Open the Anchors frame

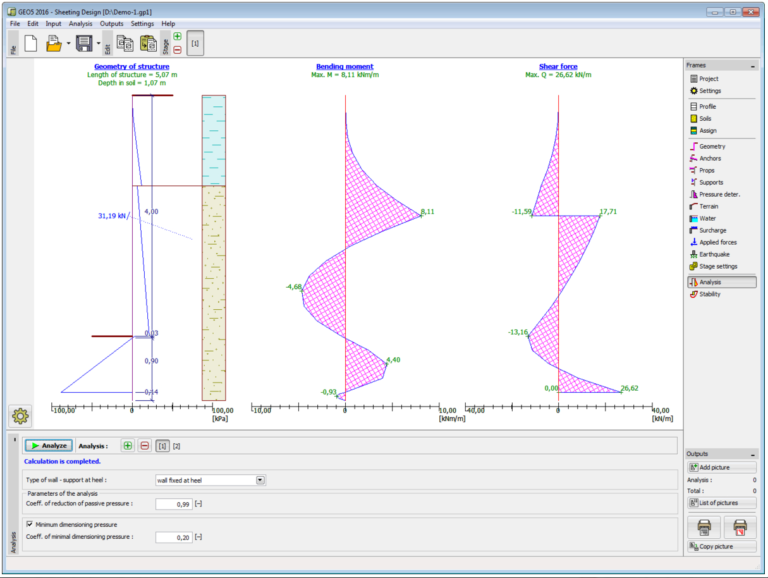[710, 158]
